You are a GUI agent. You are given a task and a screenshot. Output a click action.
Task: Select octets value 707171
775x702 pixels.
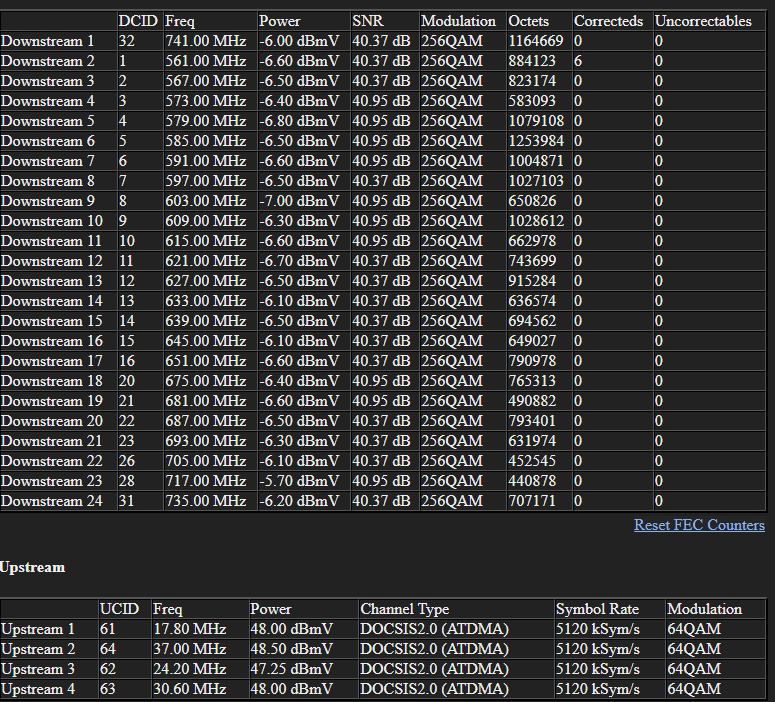pyautogui.click(x=532, y=501)
